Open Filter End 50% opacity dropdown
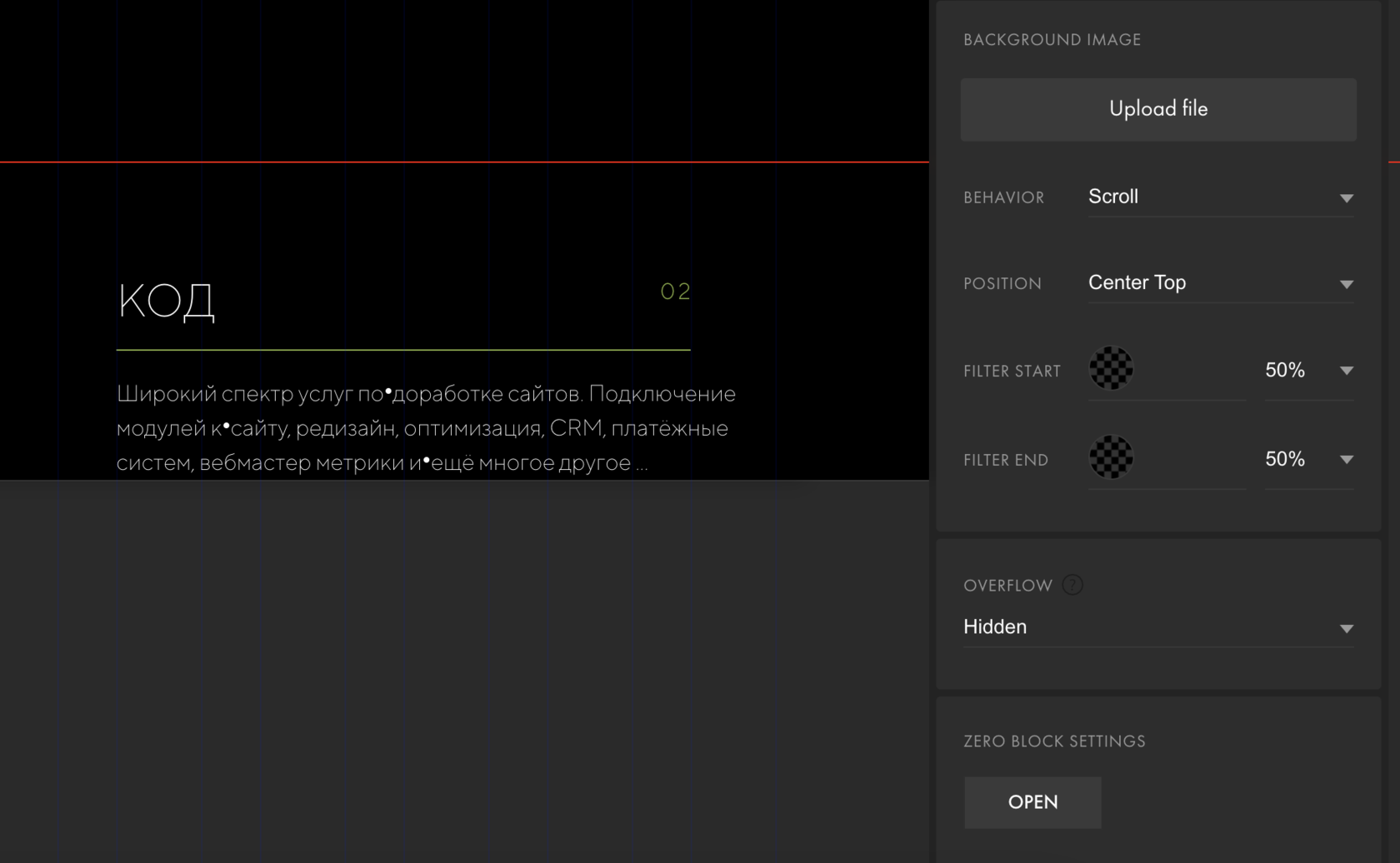This screenshot has height=863, width=1400. click(x=1309, y=460)
